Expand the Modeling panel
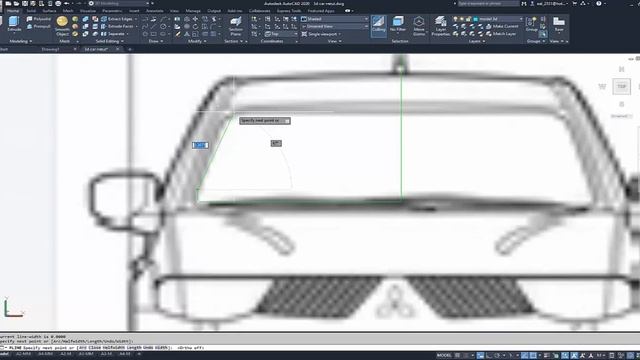This screenshot has height=360, width=640. click(20, 41)
